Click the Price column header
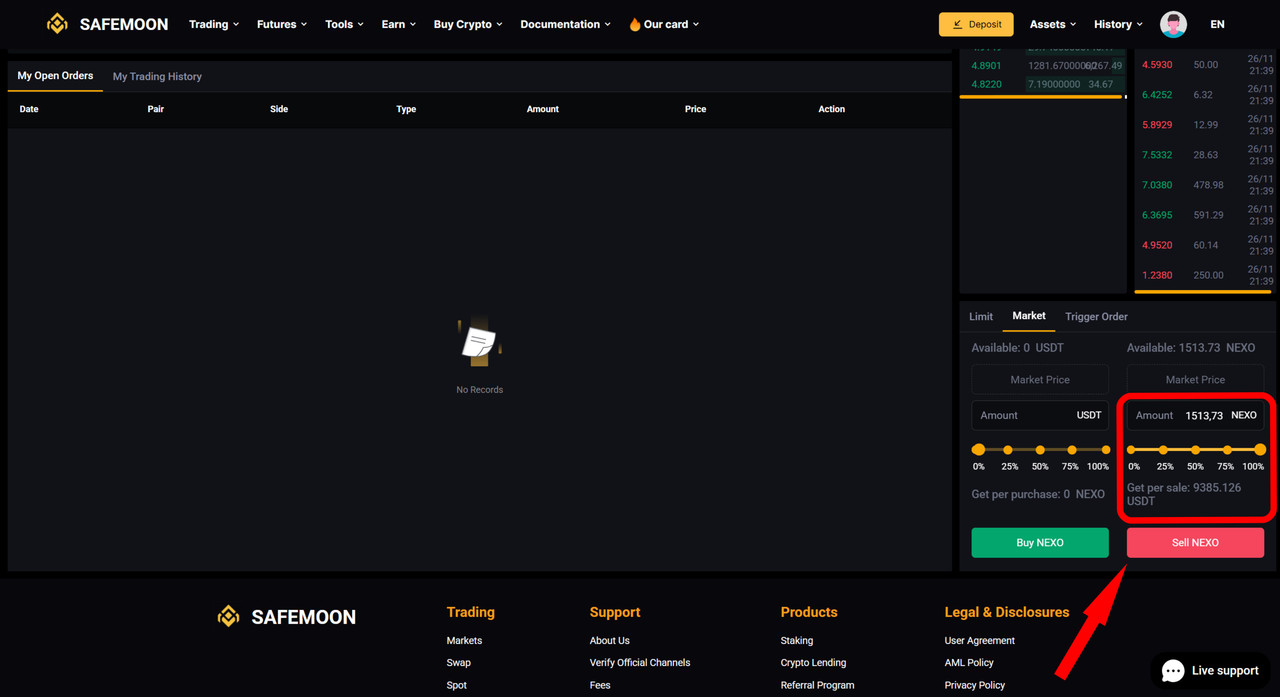1280x697 pixels. pyautogui.click(x=695, y=109)
